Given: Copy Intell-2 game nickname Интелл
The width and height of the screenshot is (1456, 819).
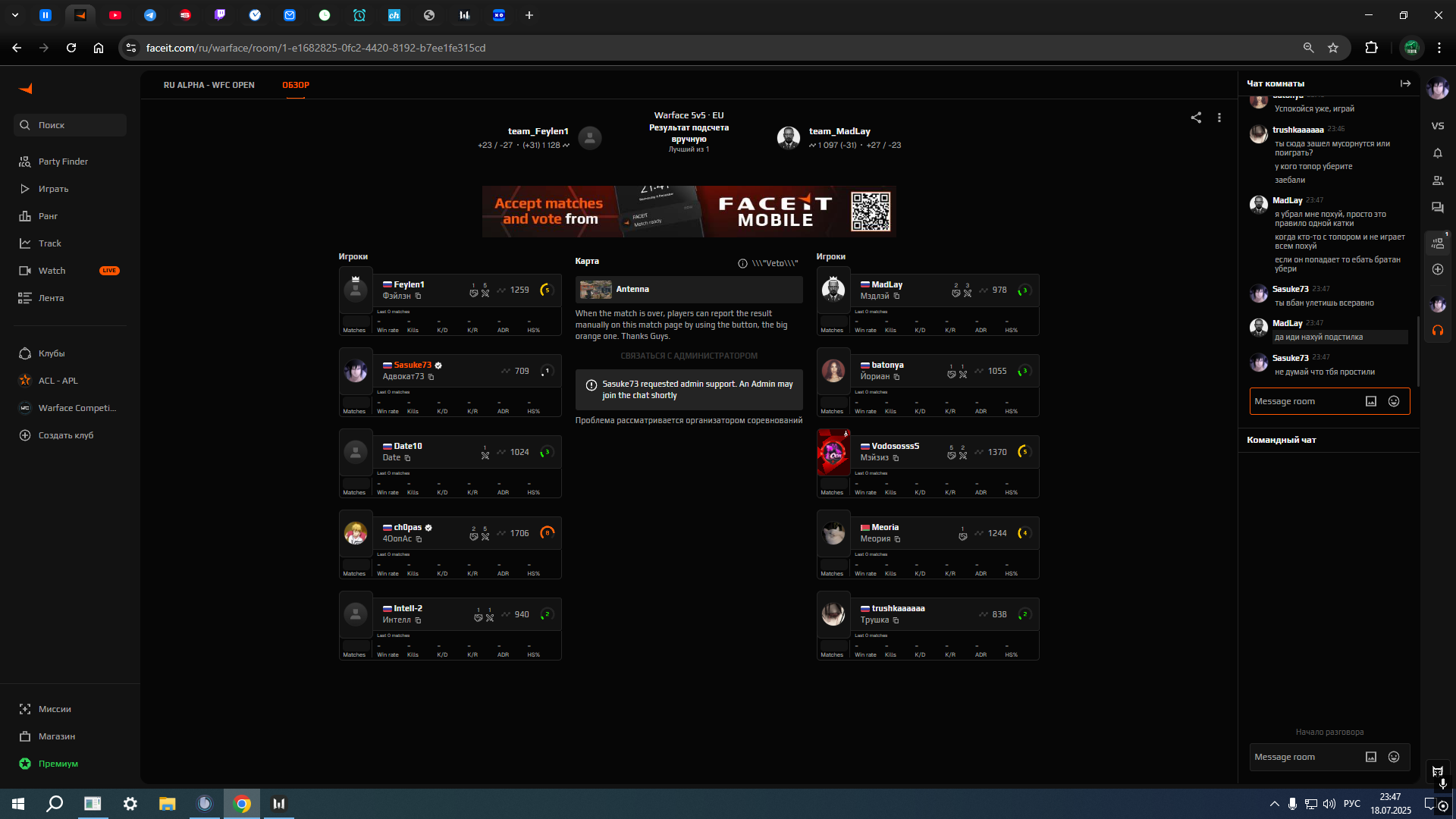Looking at the screenshot, I should point(418,620).
